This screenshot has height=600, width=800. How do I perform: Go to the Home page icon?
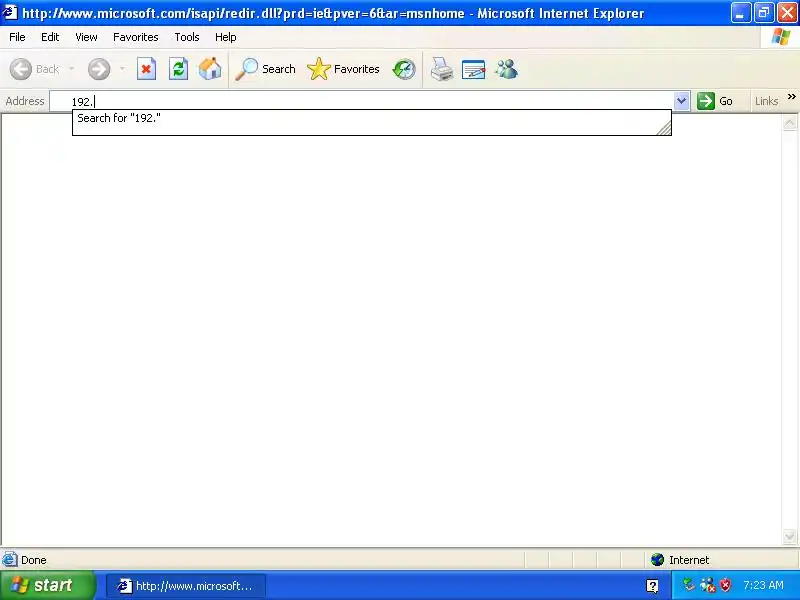[210, 69]
